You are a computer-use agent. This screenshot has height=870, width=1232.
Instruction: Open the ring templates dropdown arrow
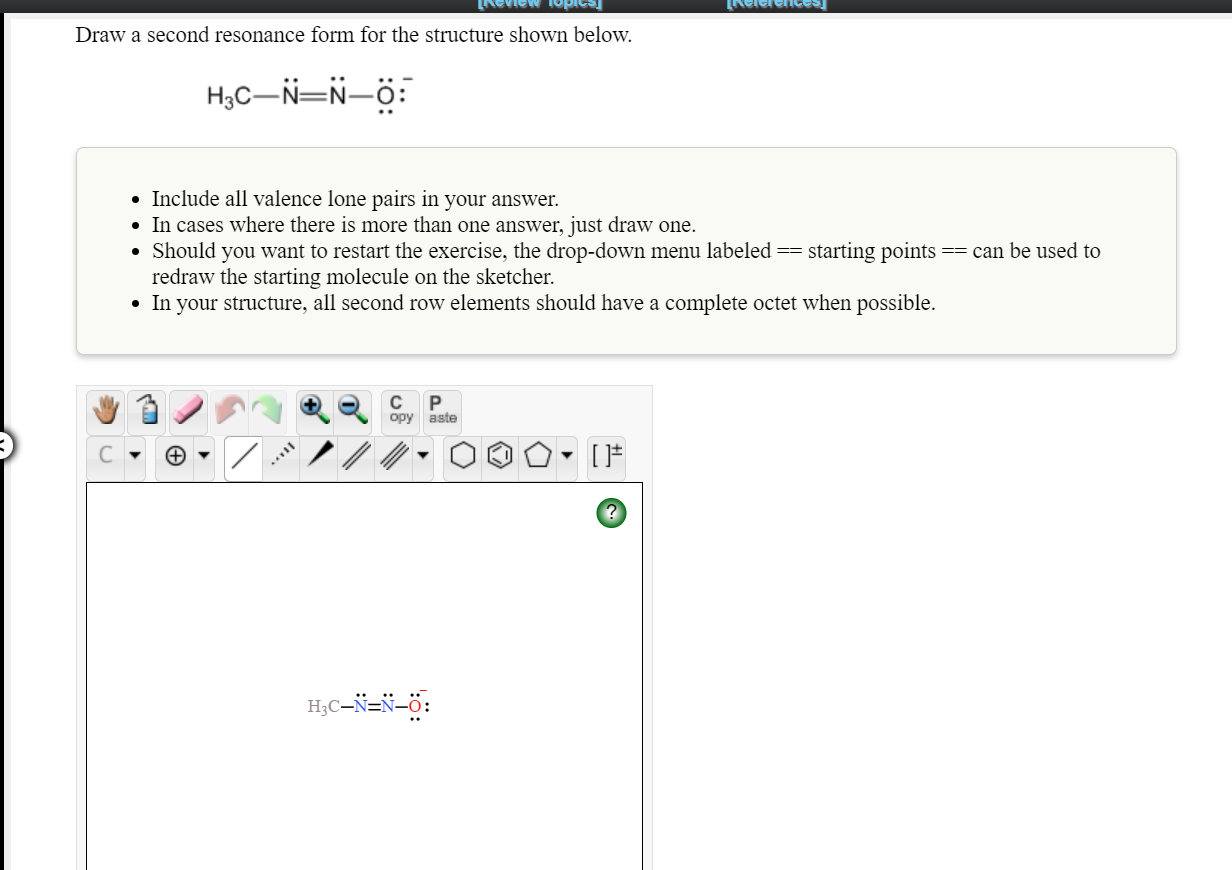(568, 457)
